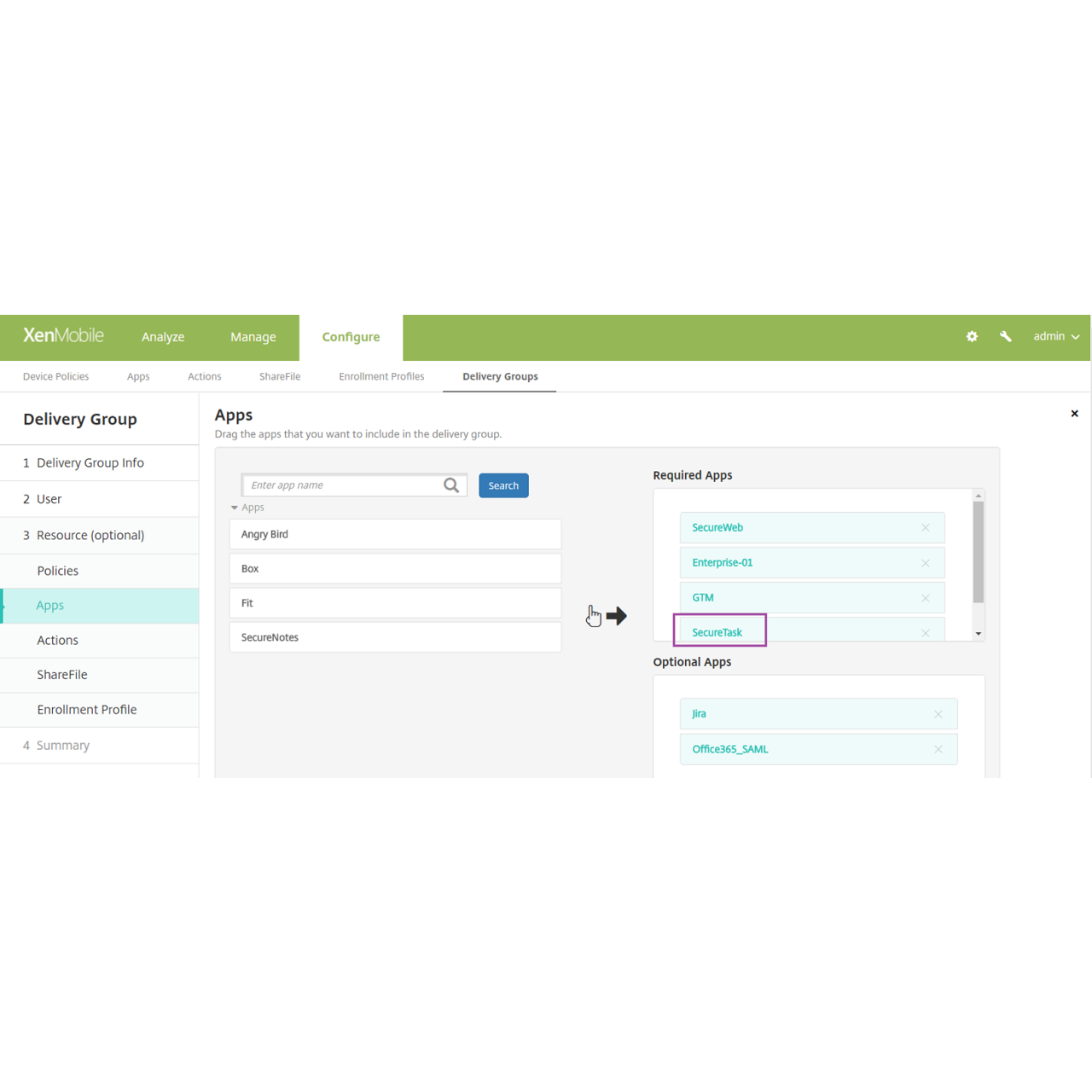Click the app name search field
The height and width of the screenshot is (1092, 1092).
click(x=346, y=485)
